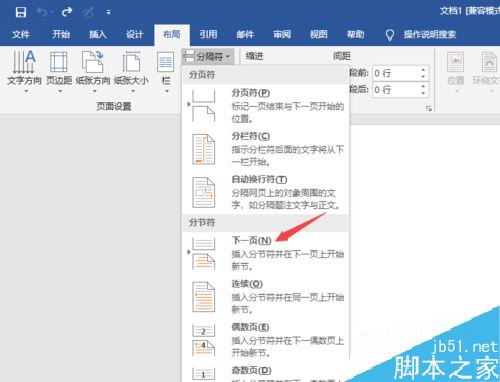Screen dimensions: 500x382
Task: Open the 邮件 tab
Action: click(245, 34)
